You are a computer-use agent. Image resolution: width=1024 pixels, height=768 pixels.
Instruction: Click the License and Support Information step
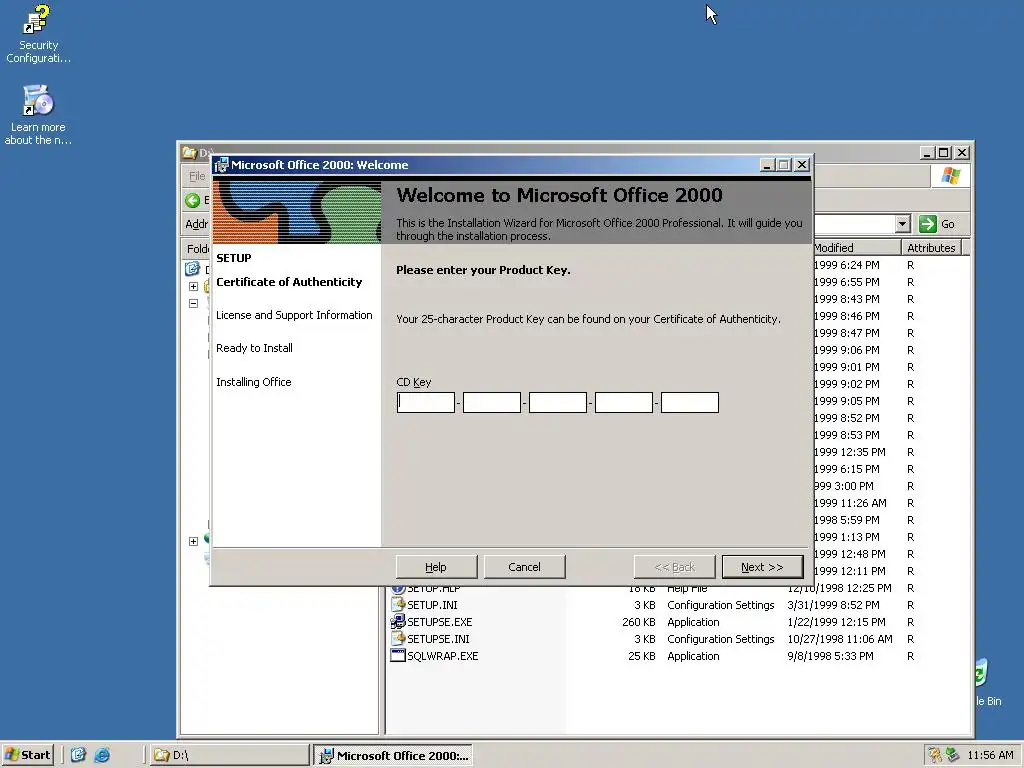(x=295, y=315)
